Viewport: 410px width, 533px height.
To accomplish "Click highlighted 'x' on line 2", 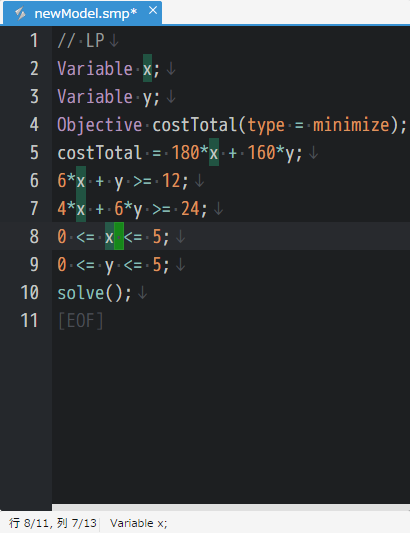I will click(147, 69).
